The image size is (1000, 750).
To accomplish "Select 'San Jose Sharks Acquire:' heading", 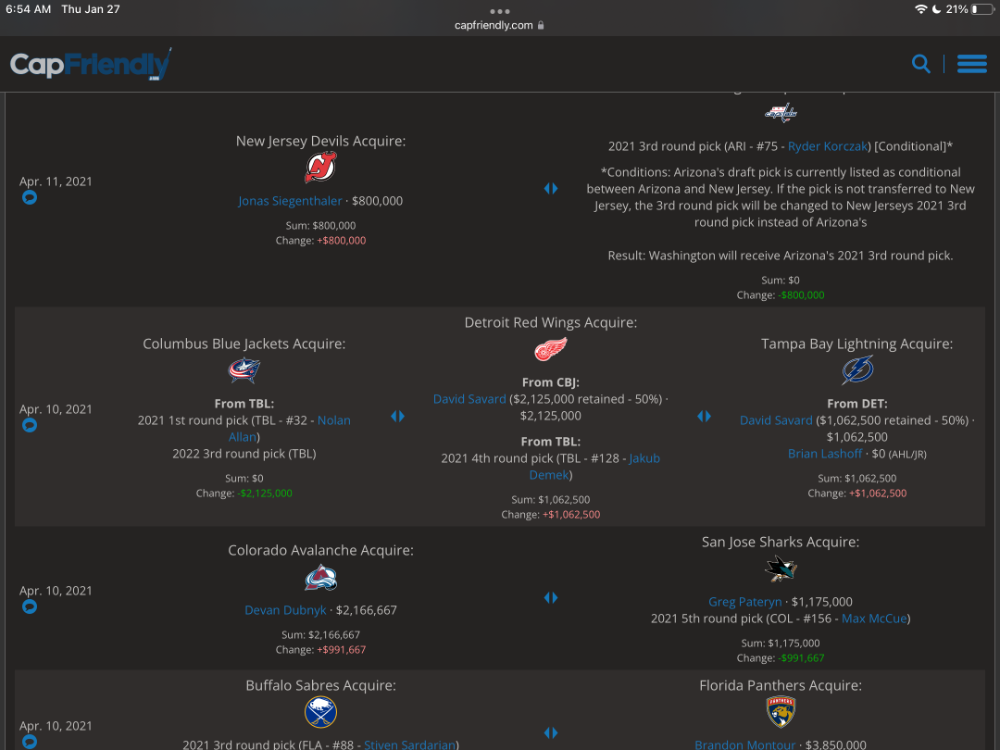I will pyautogui.click(x=780, y=542).
